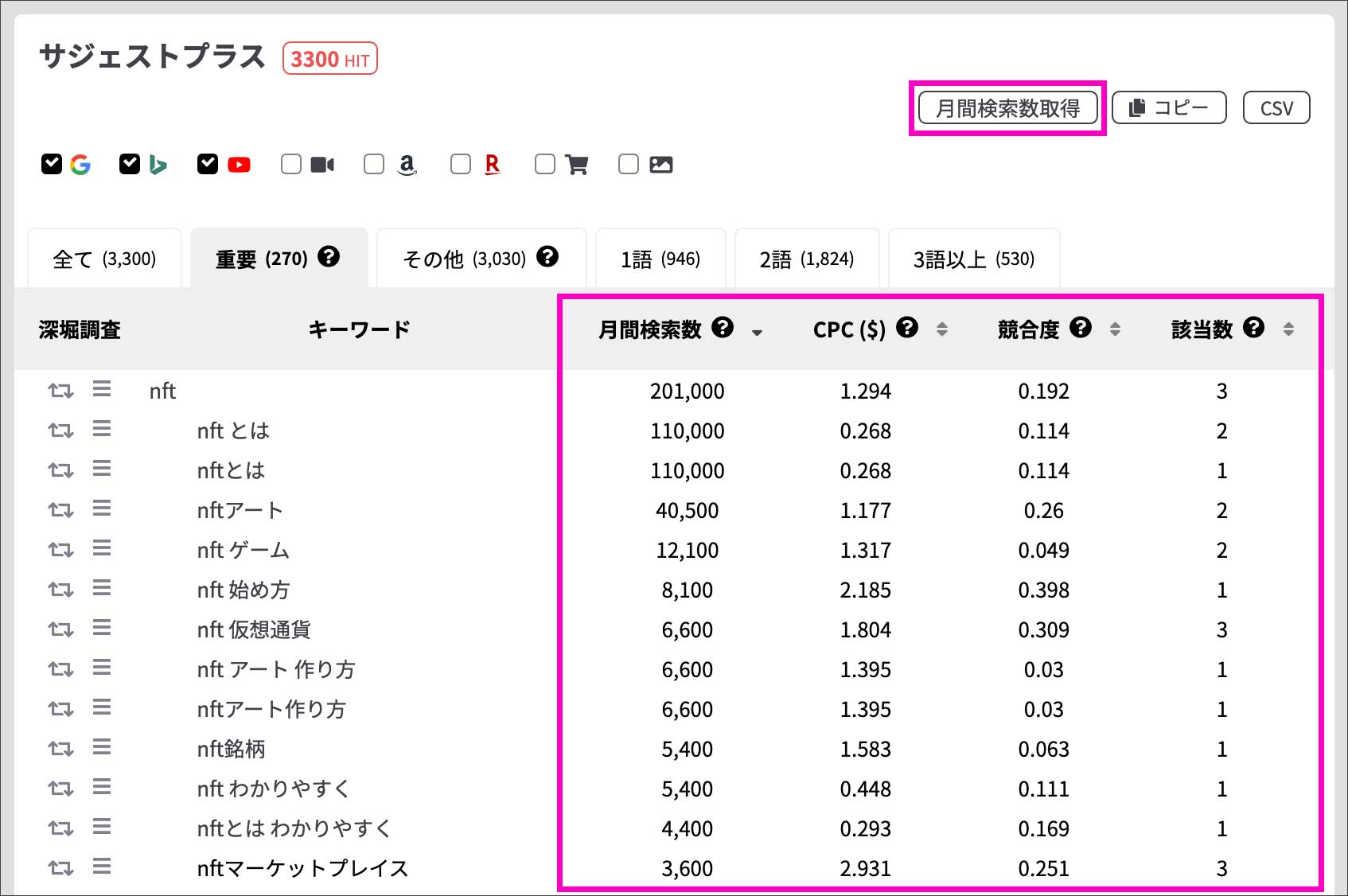
Task: Sort the 競合度 column with arrows
Action: click(1115, 329)
